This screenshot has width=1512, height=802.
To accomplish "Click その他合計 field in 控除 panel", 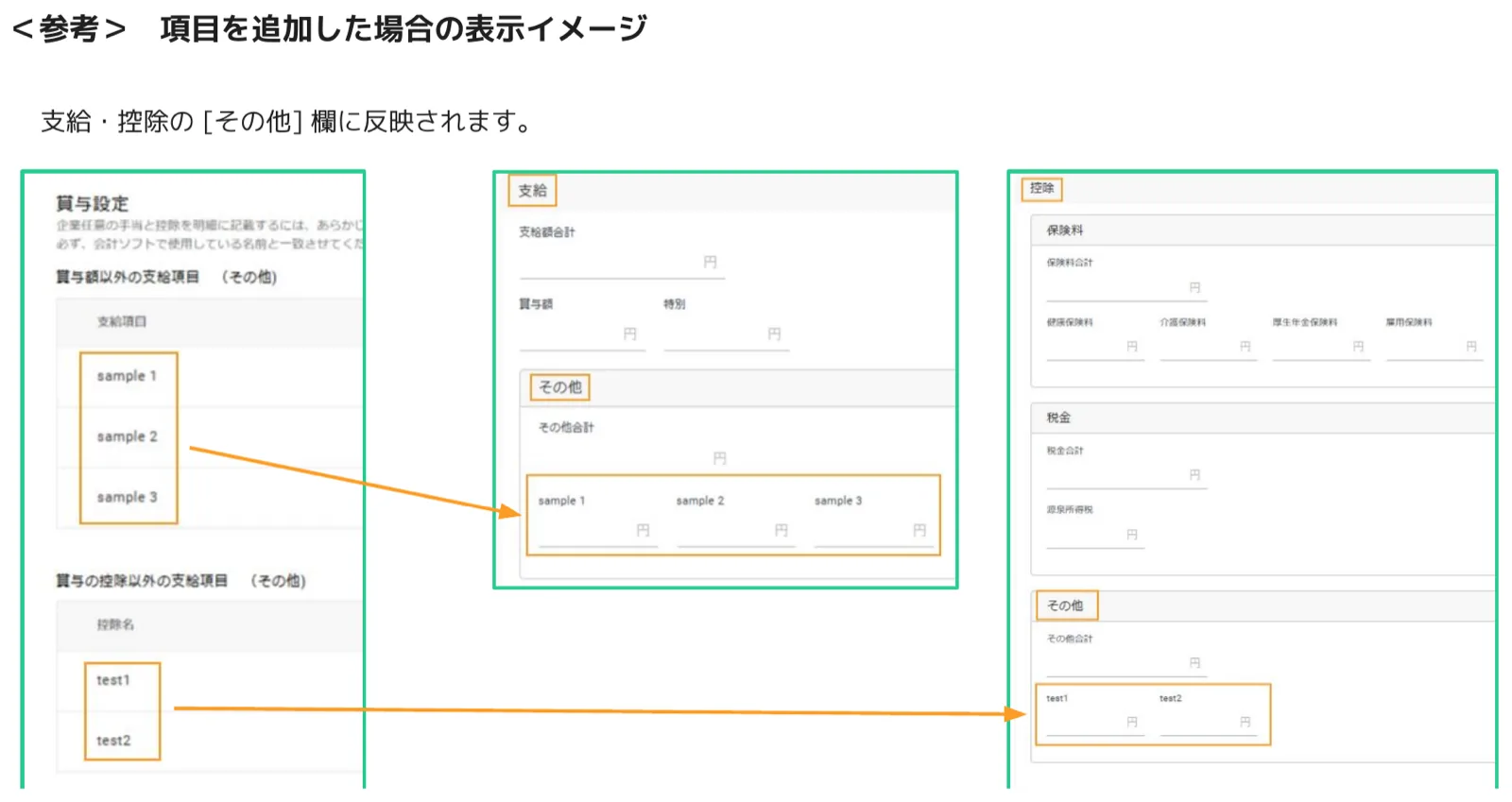I will (1126, 664).
